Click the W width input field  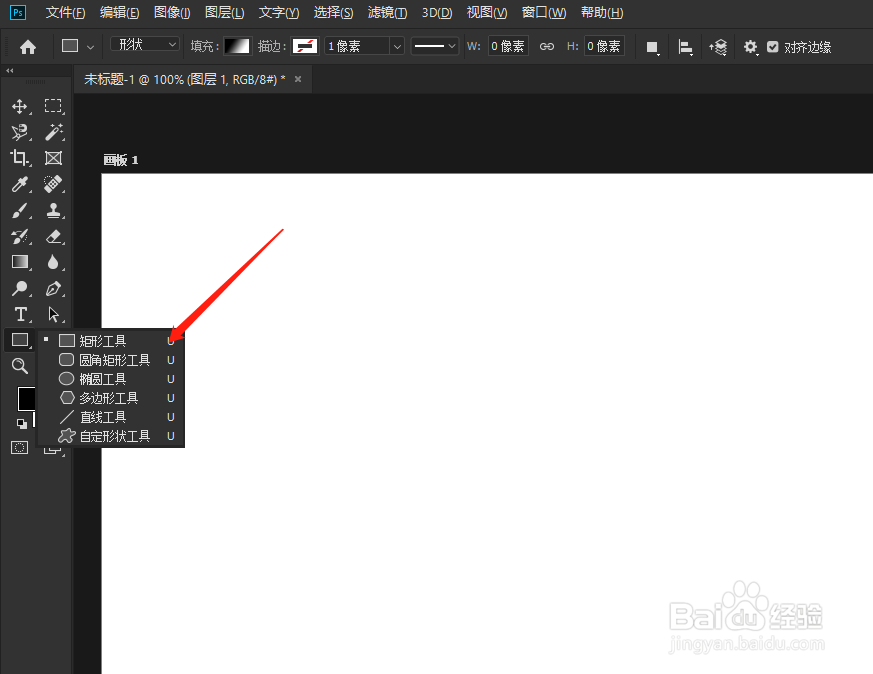tap(508, 46)
